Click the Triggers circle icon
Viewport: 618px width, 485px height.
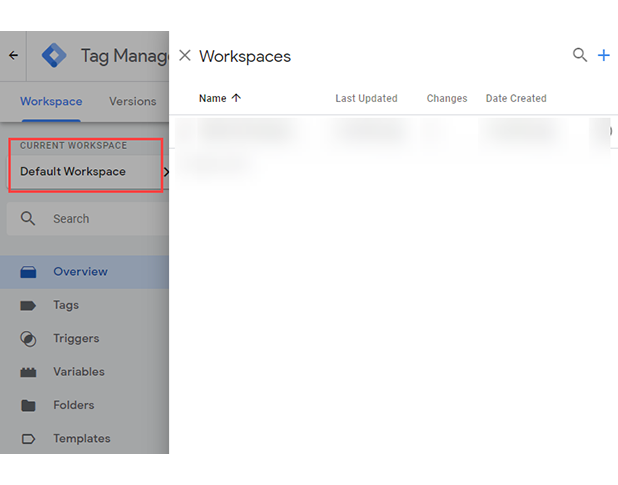pos(28,339)
